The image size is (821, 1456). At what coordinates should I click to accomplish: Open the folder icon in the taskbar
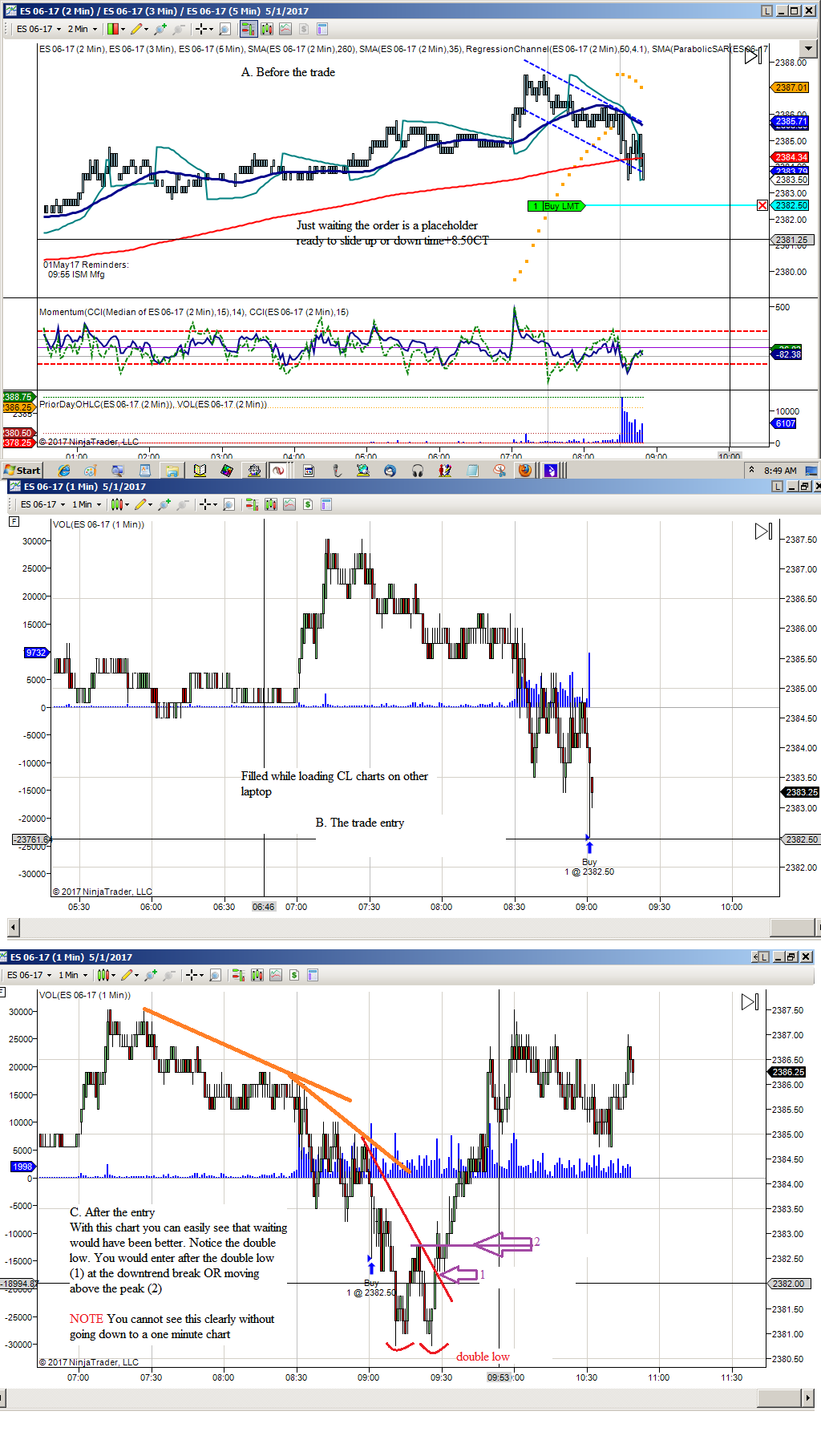click(x=172, y=471)
